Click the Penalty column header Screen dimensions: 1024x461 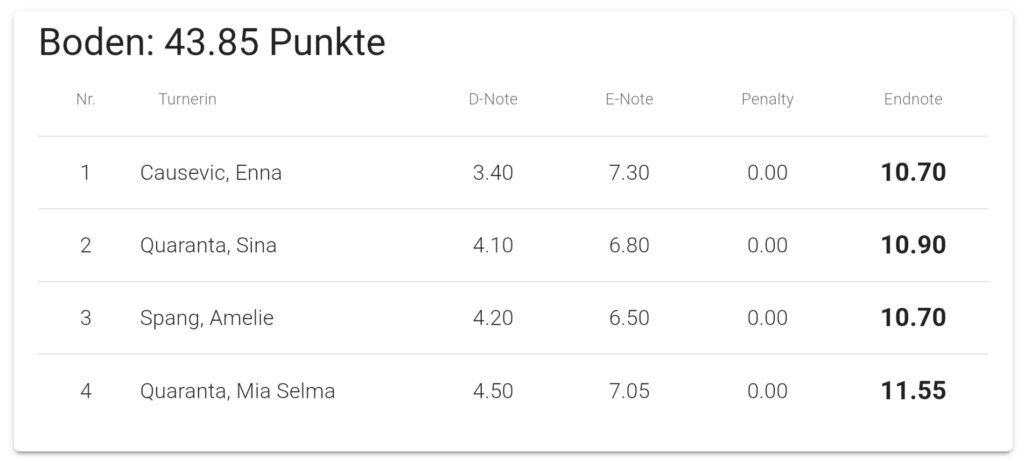pos(767,99)
